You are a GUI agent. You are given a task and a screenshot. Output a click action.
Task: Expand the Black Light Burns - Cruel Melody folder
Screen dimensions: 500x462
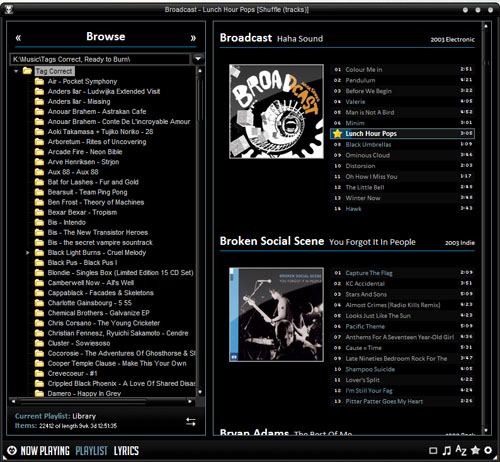point(28,253)
